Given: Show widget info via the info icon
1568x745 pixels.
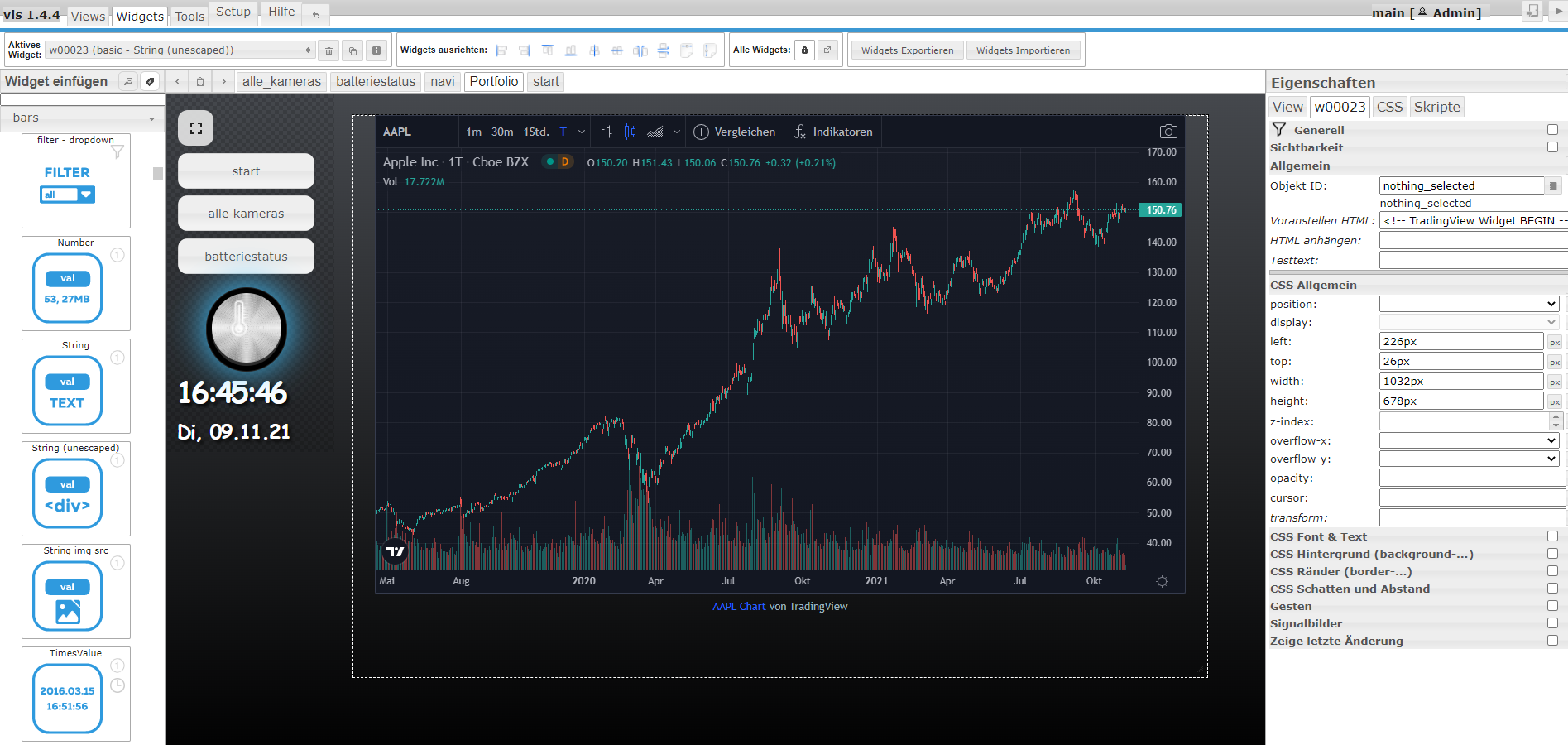Looking at the screenshot, I should 376,50.
